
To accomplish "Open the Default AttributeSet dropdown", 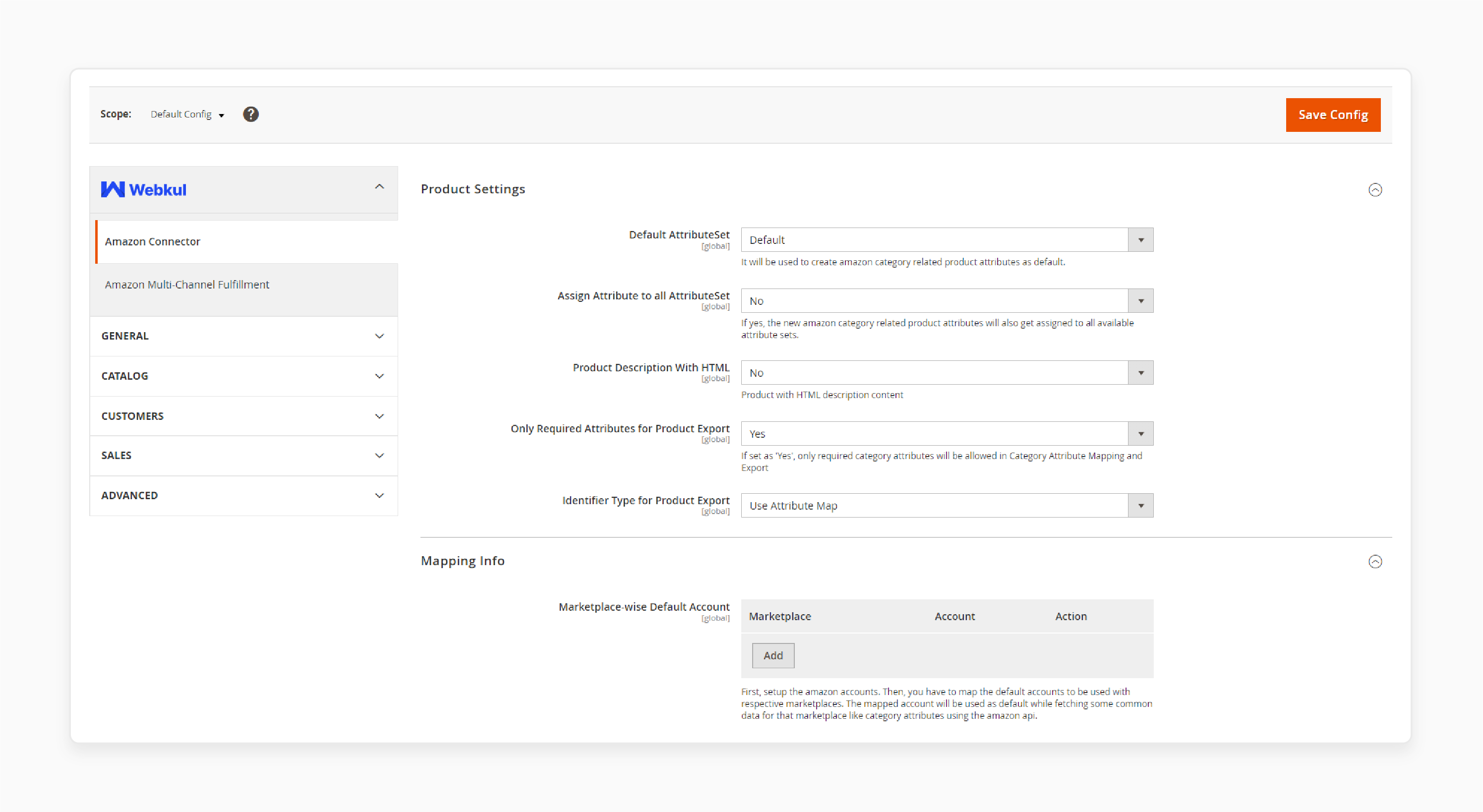I will (947, 240).
